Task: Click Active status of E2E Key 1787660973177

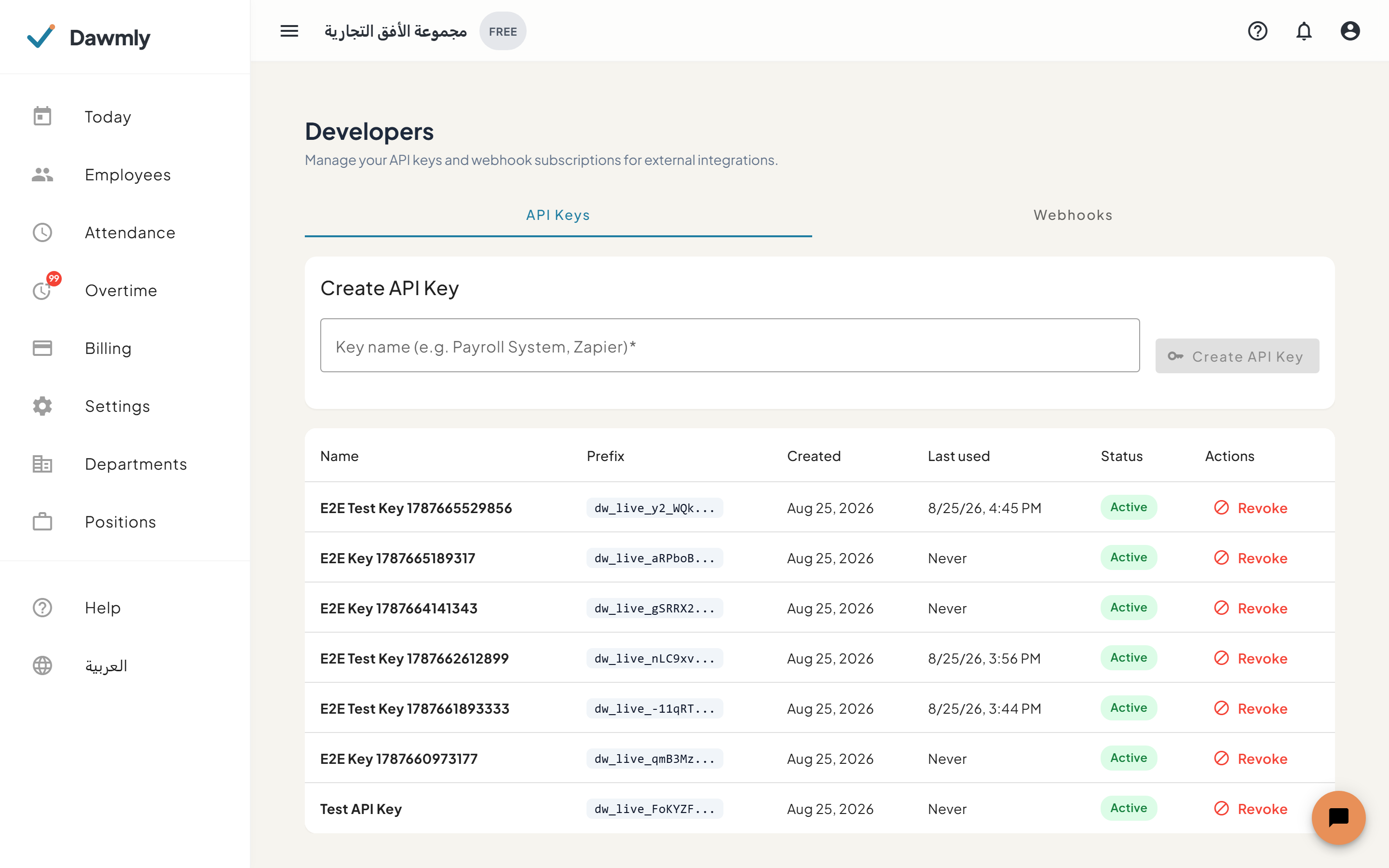Action: (1129, 758)
